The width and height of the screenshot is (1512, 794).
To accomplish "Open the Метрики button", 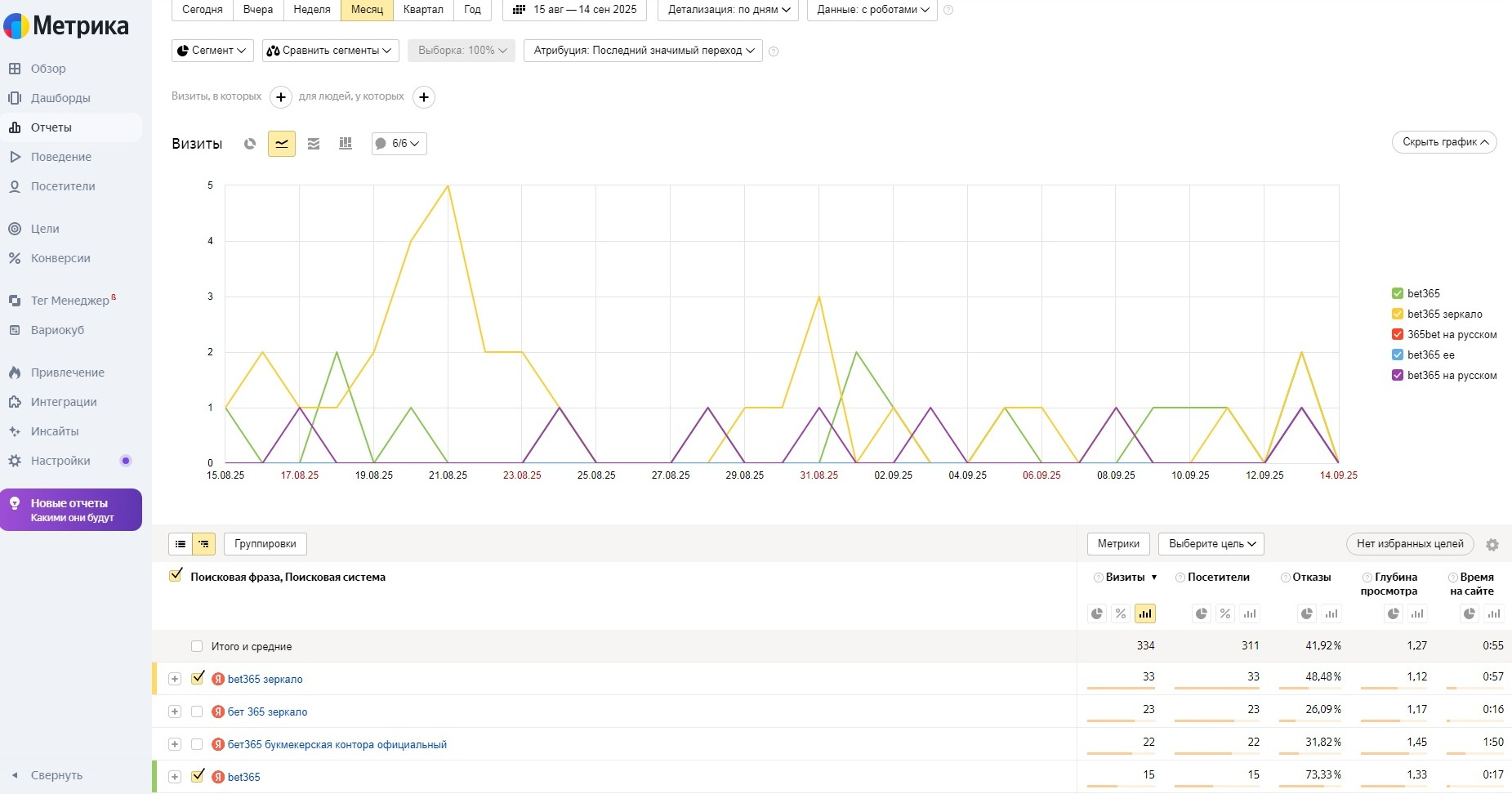I will [1118, 544].
